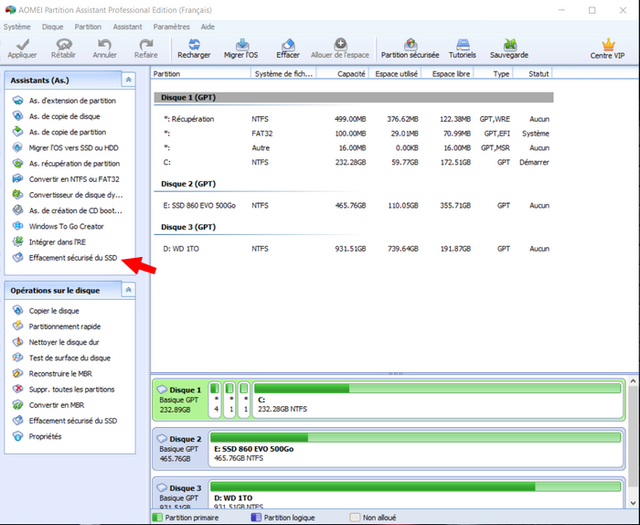Open the Système menu

17,27
